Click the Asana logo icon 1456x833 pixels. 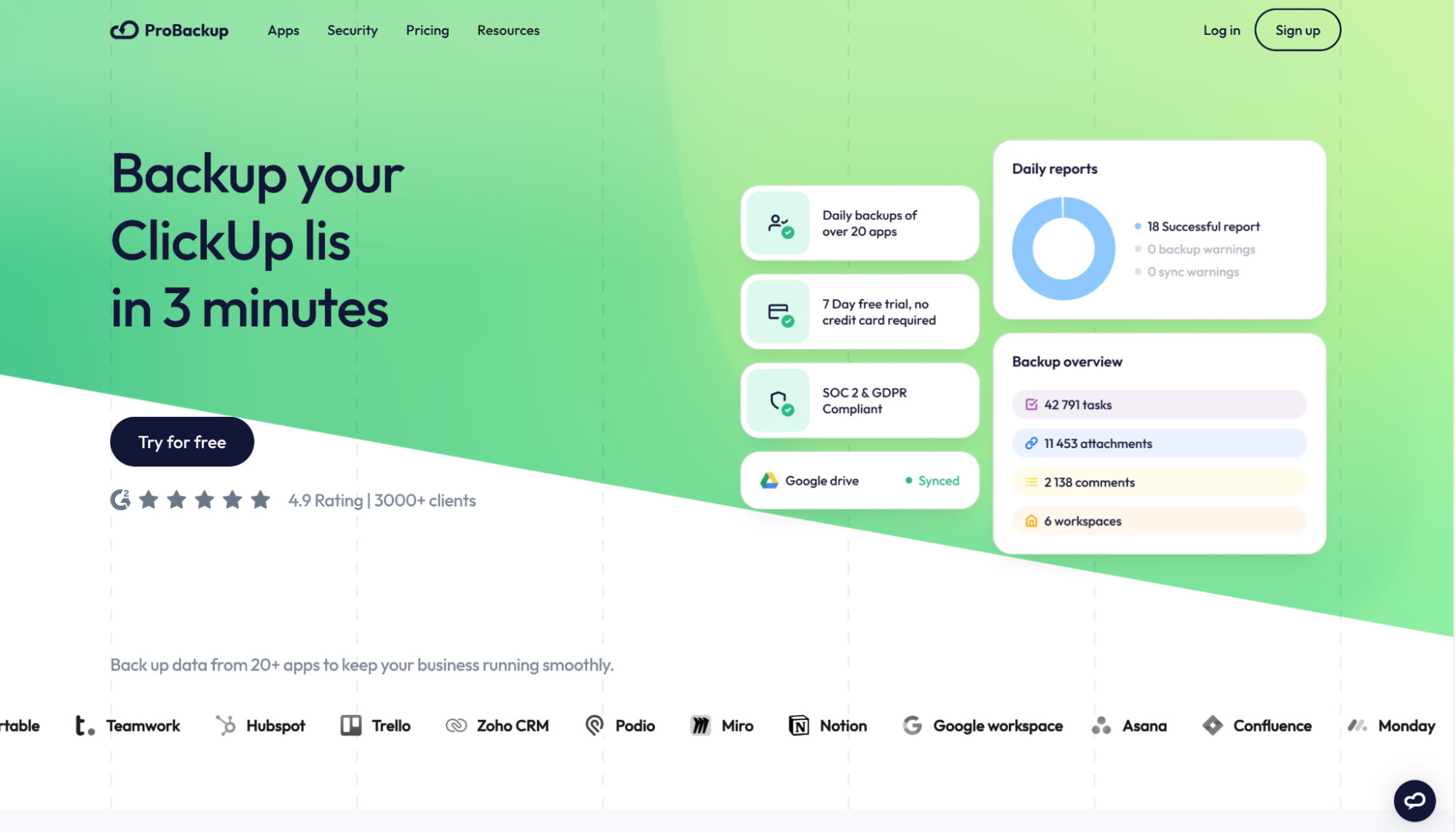[1101, 725]
